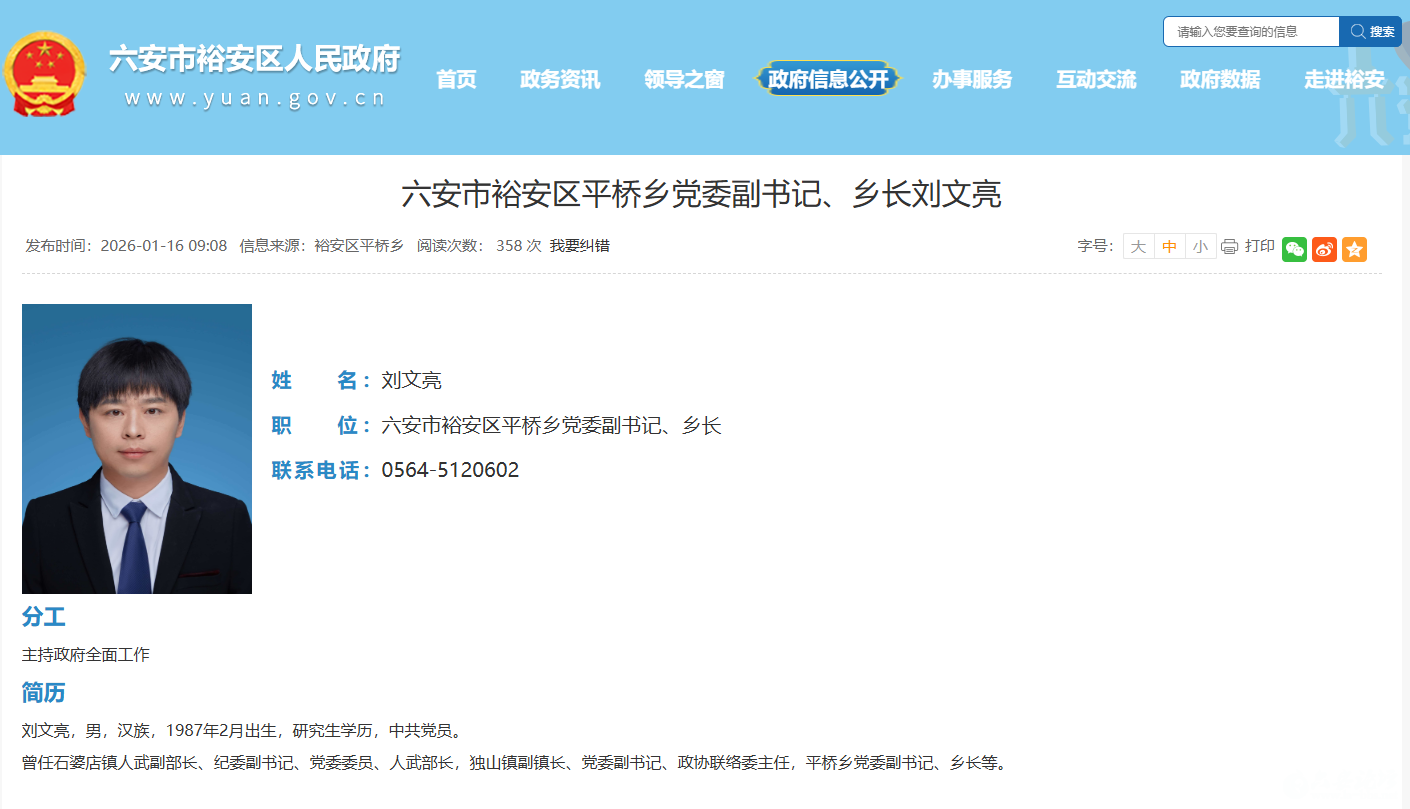Click the printer icon to print the page
The image size is (1410, 809).
tap(1229, 246)
